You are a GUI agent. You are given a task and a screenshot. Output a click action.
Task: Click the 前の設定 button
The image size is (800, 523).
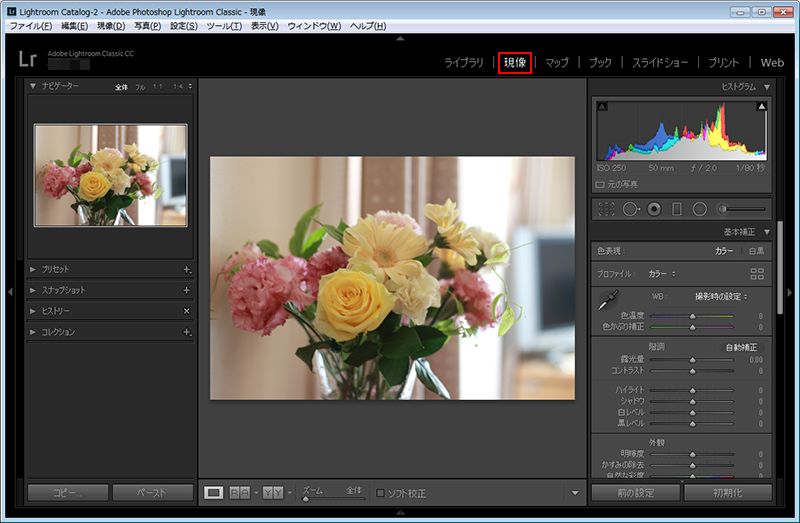(x=636, y=493)
